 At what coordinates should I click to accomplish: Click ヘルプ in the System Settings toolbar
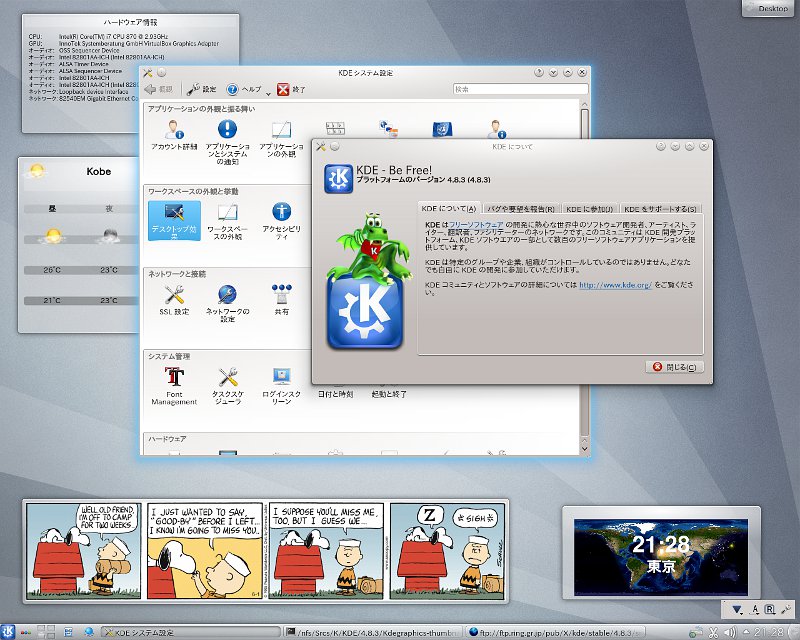pyautogui.click(x=244, y=89)
